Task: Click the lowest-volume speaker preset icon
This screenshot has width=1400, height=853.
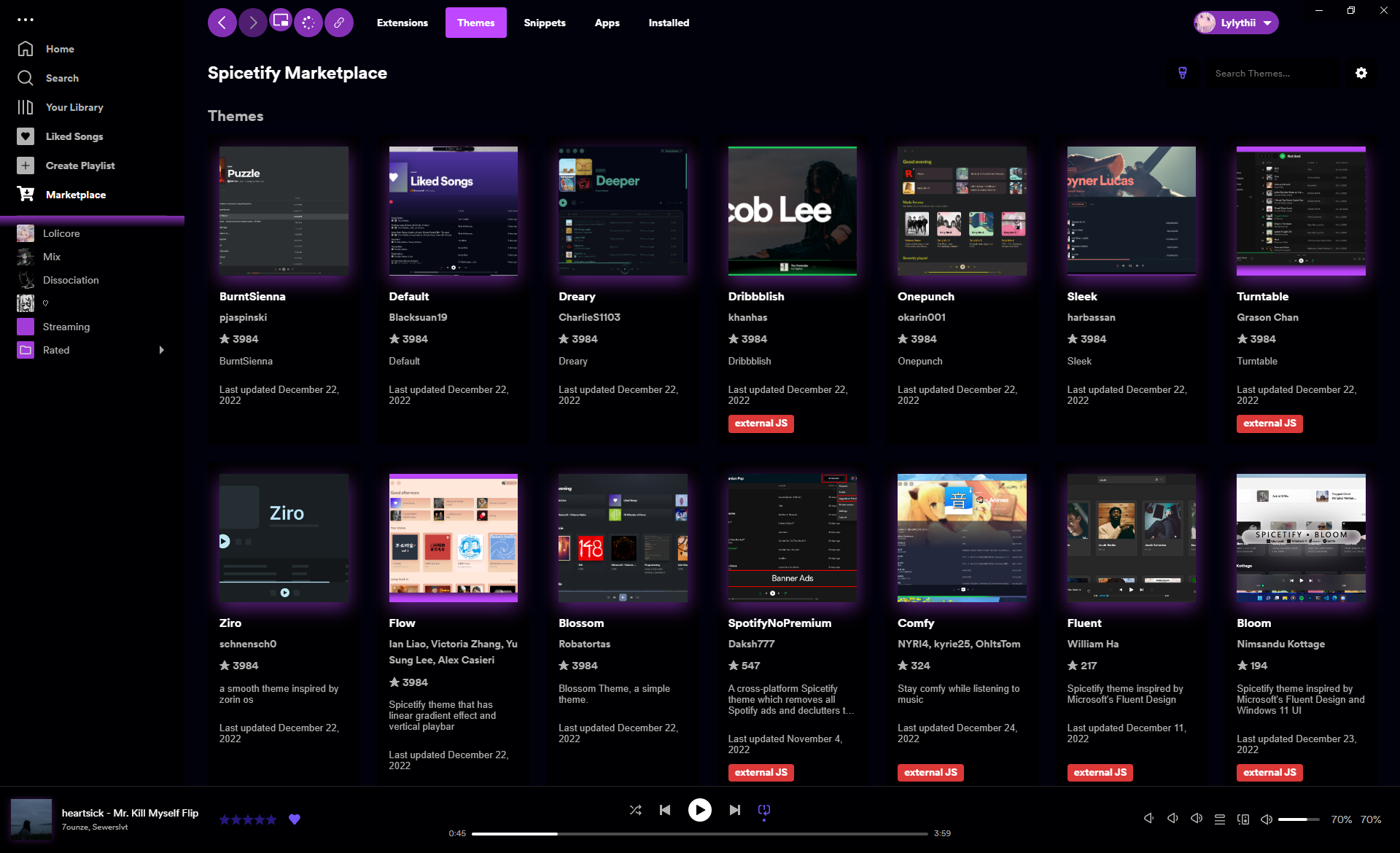Action: point(1148,818)
